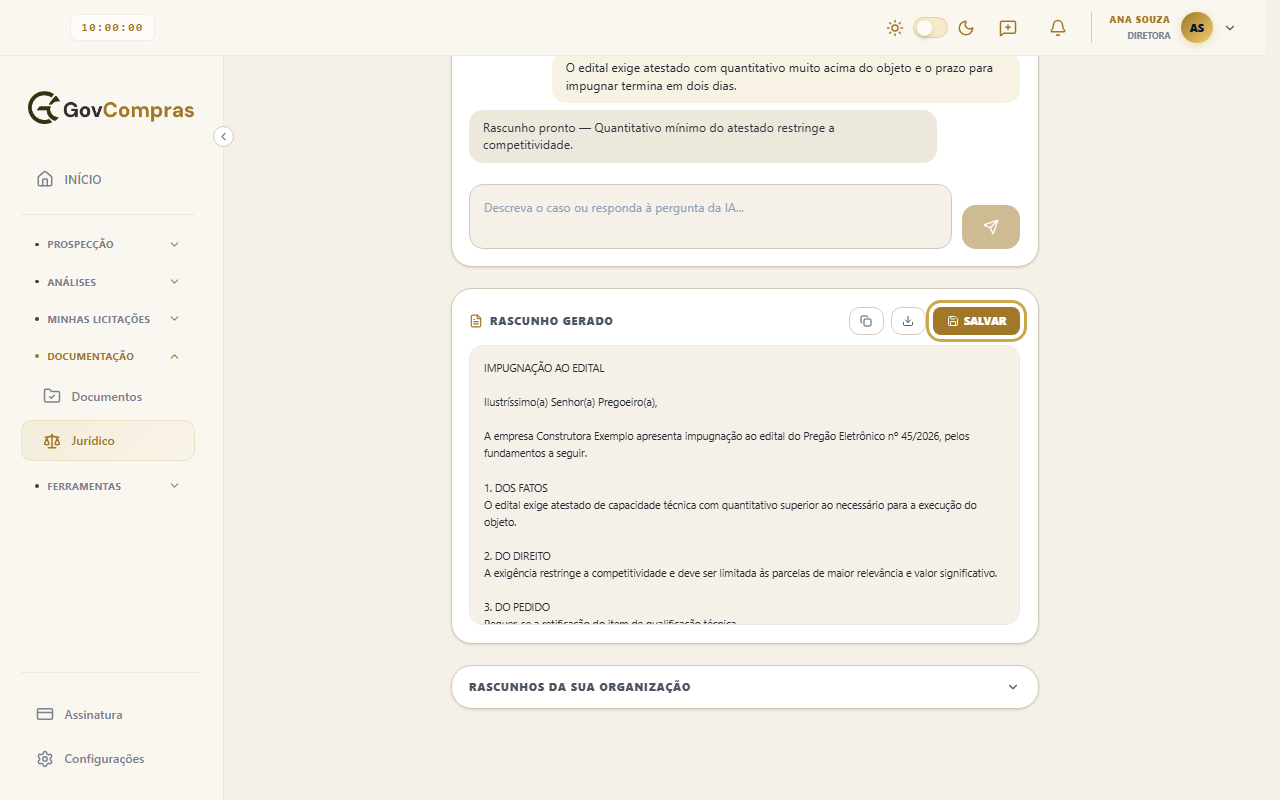Open the feedback message icon
The height and width of the screenshot is (800, 1280).
pos(1008,28)
